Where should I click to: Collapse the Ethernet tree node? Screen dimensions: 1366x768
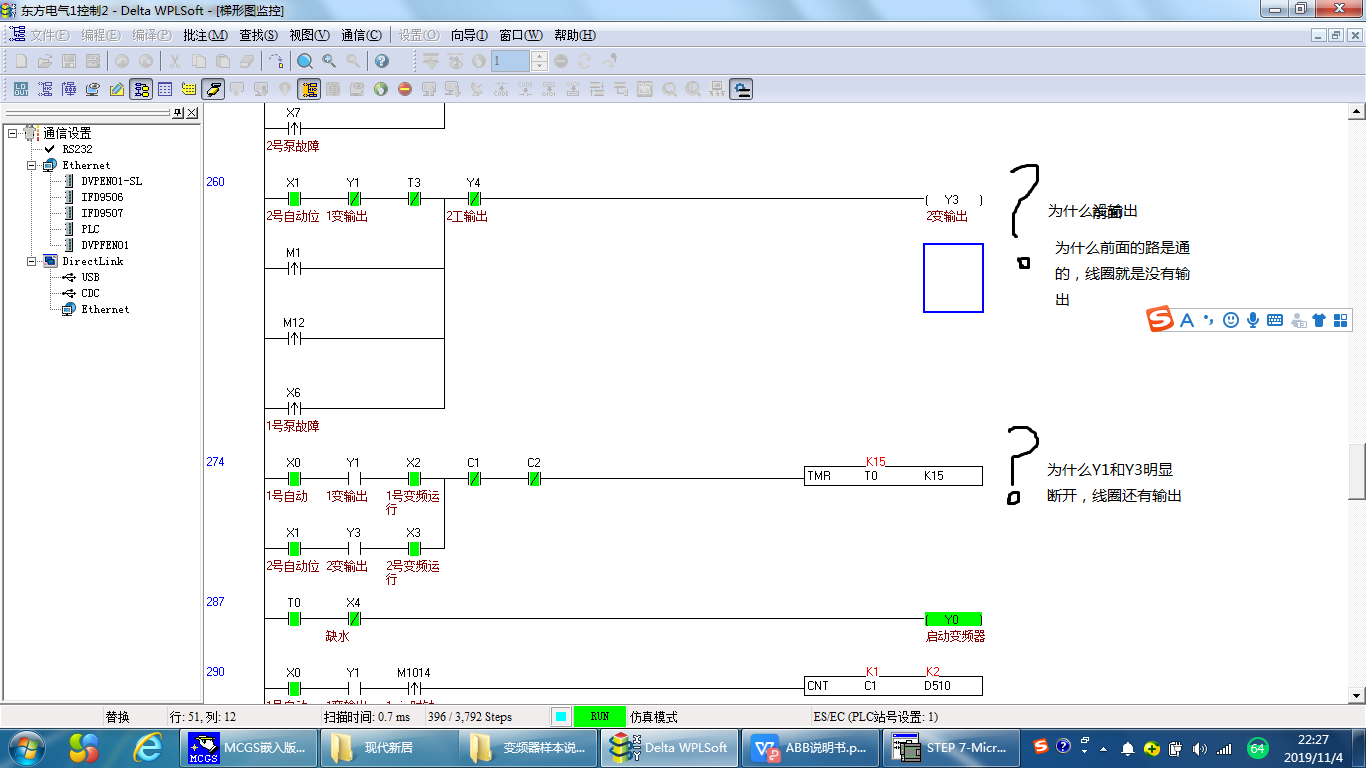tap(32, 165)
